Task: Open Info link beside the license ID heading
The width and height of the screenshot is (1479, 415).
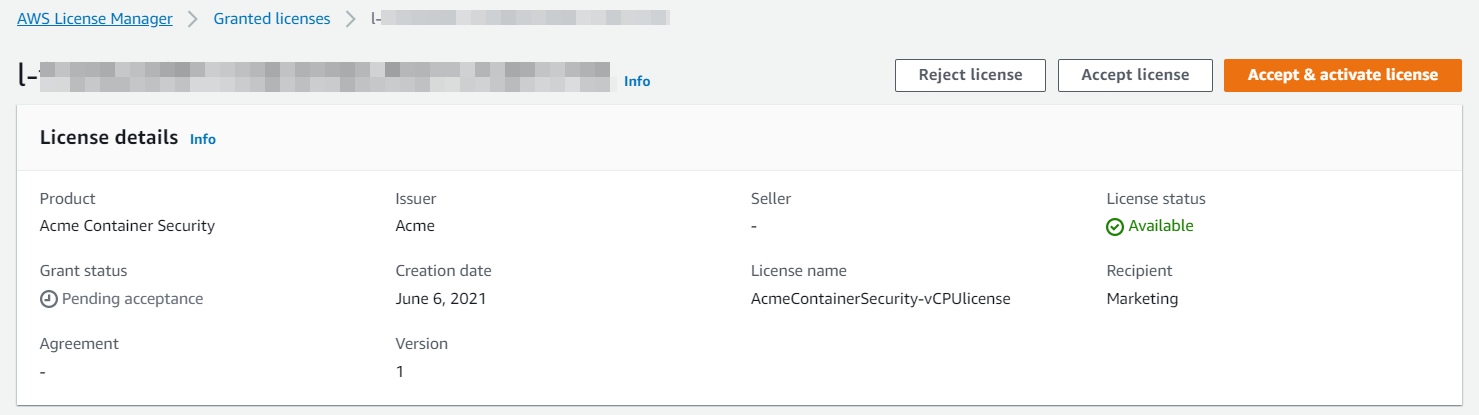Action: pos(637,81)
